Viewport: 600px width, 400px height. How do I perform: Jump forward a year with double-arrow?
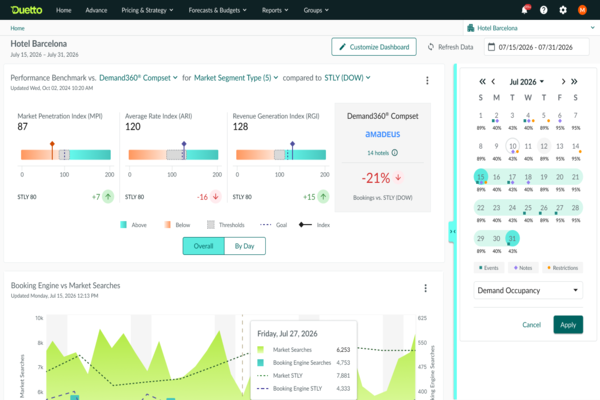(575, 81)
